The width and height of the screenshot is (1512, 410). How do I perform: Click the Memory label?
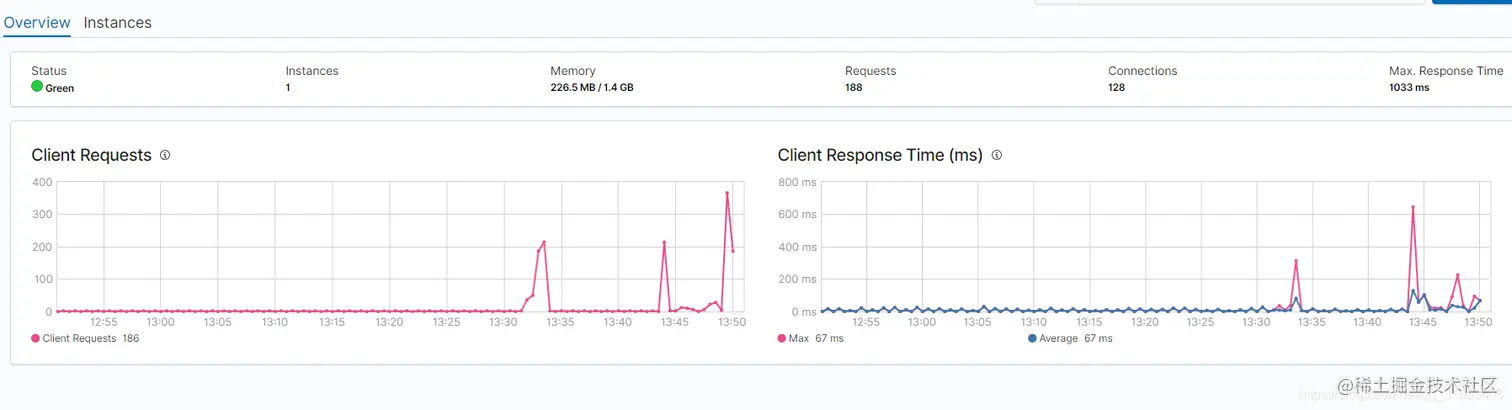[573, 71]
